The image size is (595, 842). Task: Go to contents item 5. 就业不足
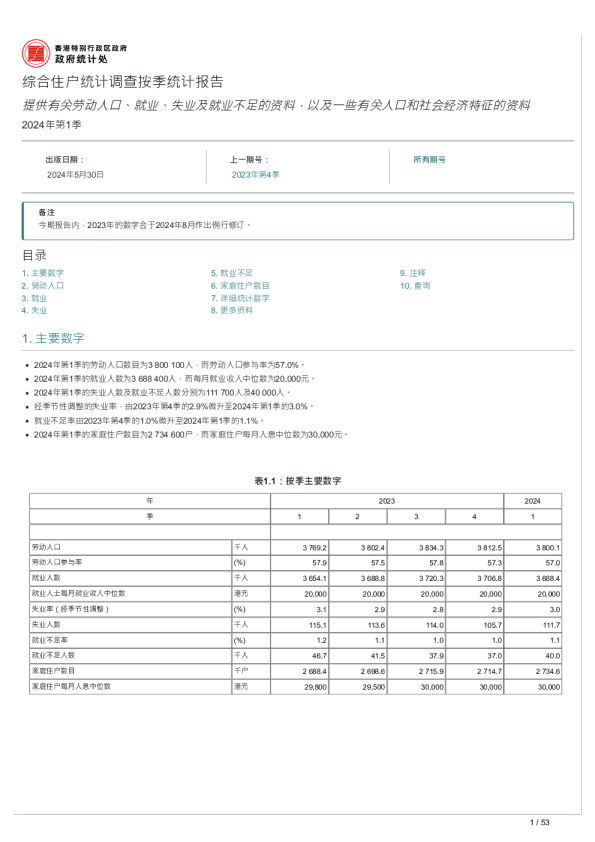pyautogui.click(x=231, y=273)
